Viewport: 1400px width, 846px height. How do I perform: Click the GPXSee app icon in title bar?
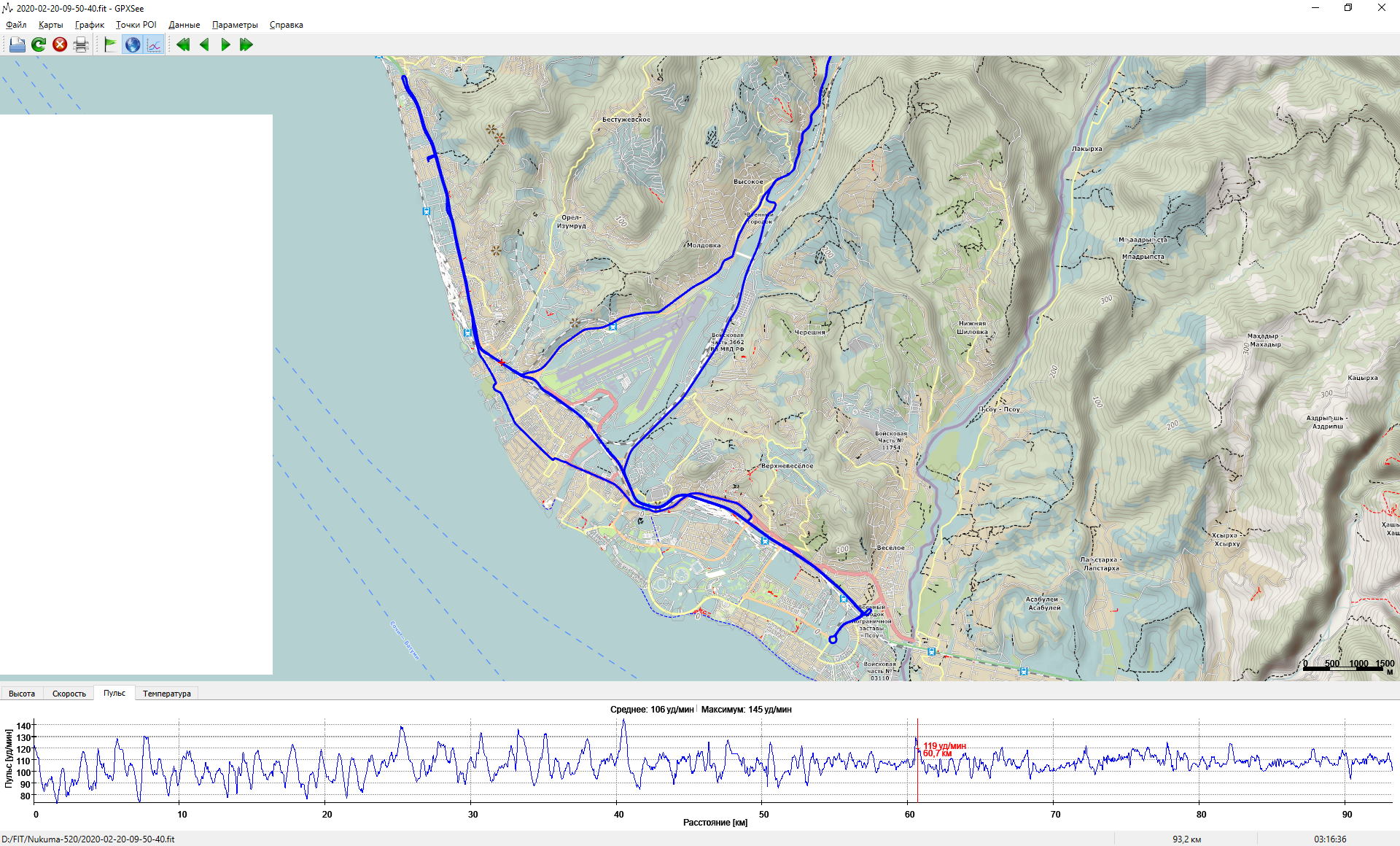coord(8,8)
